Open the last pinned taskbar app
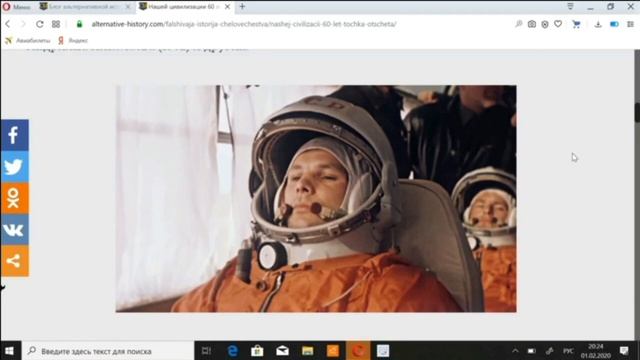Image resolution: width=640 pixels, height=360 pixels. point(383,351)
